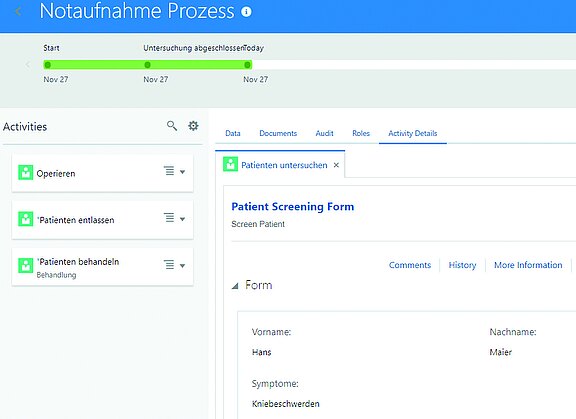Open the list menu icon for Operieren
The width and height of the screenshot is (576, 419).
pyautogui.click(x=169, y=171)
